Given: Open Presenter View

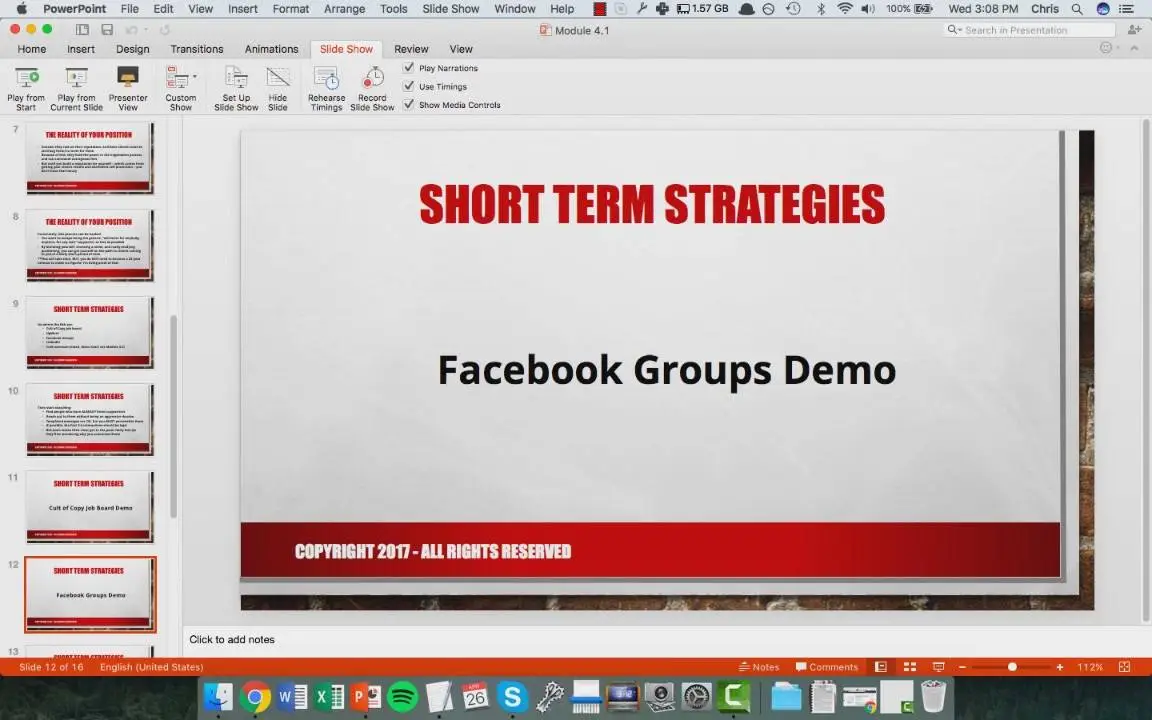Looking at the screenshot, I should 128,88.
